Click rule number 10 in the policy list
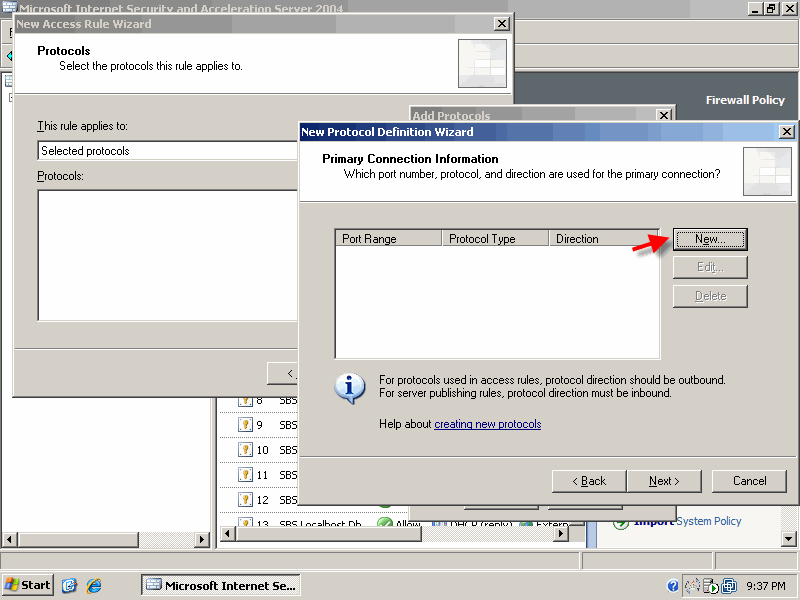The height and width of the screenshot is (600, 800). click(x=262, y=450)
